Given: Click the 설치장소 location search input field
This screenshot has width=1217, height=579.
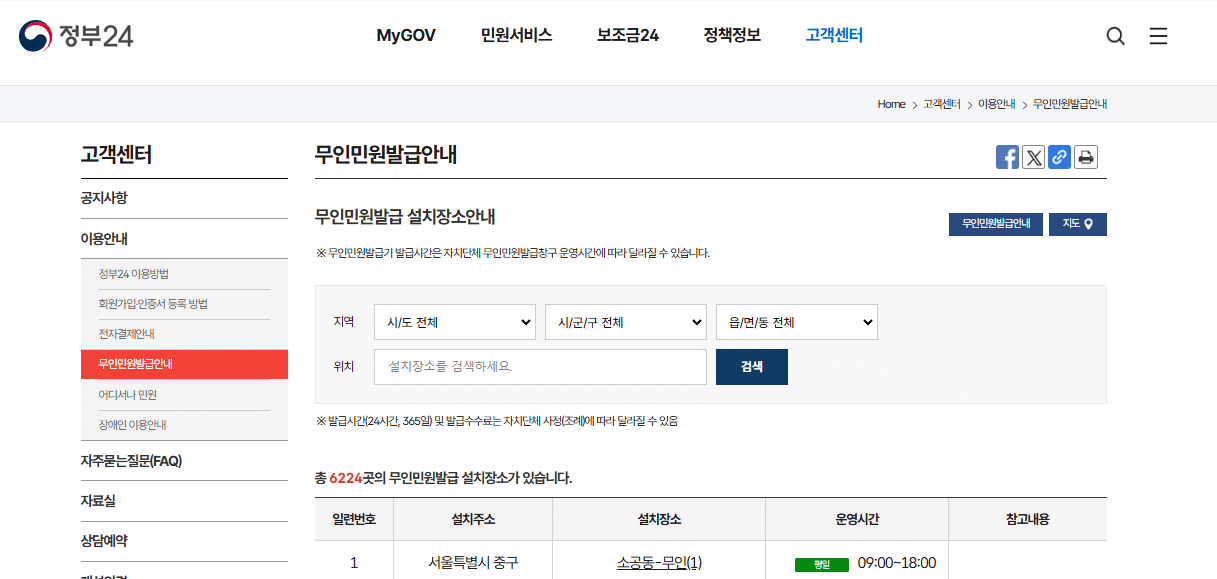Looking at the screenshot, I should (x=540, y=367).
